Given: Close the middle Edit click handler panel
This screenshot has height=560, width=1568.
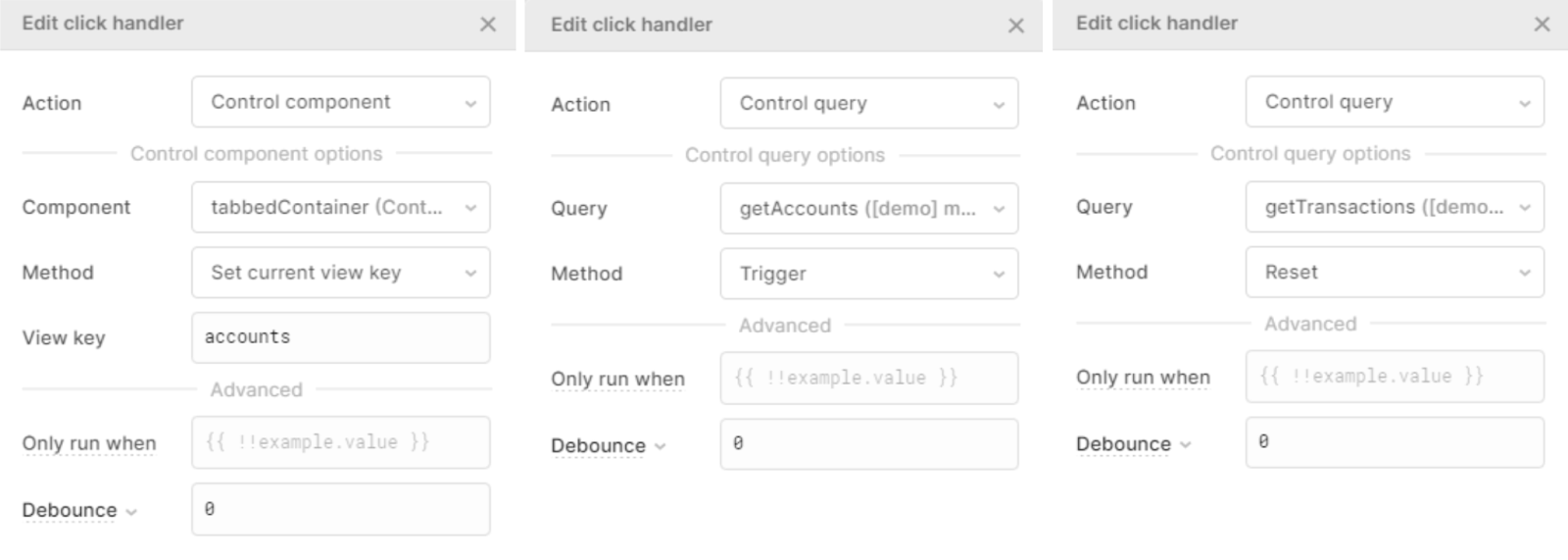Looking at the screenshot, I should (1016, 25).
